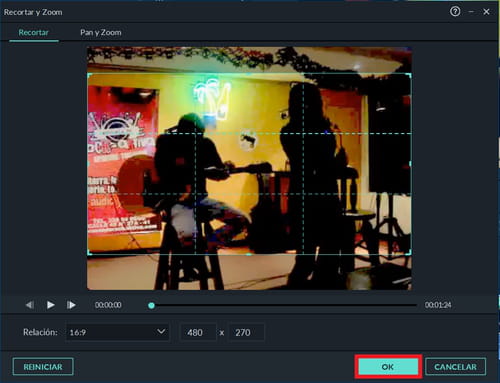Click the CANCELAR button
The height and width of the screenshot is (383, 500).
(455, 367)
